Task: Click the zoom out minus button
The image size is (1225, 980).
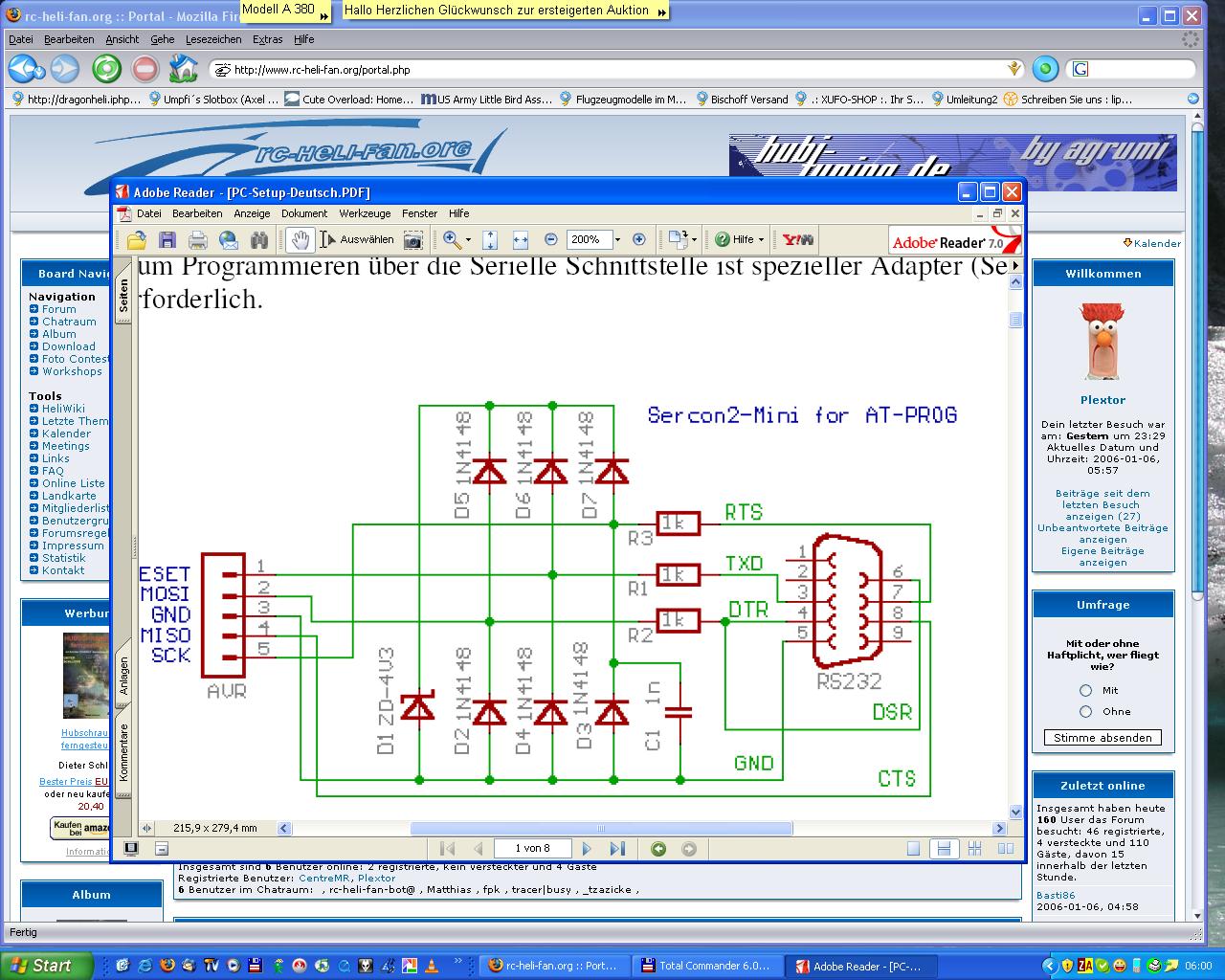Action: (x=551, y=239)
